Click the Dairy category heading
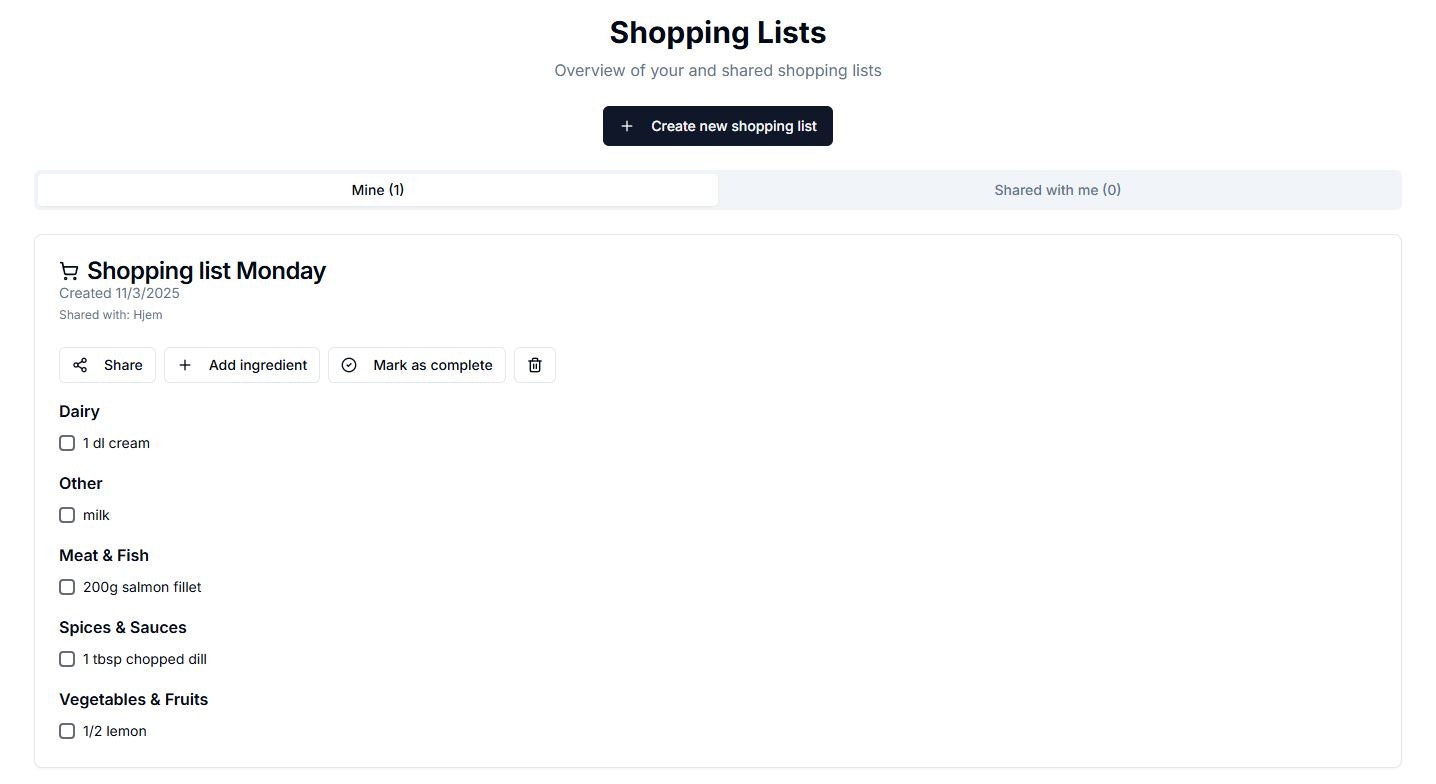The image size is (1436, 784). click(x=79, y=411)
